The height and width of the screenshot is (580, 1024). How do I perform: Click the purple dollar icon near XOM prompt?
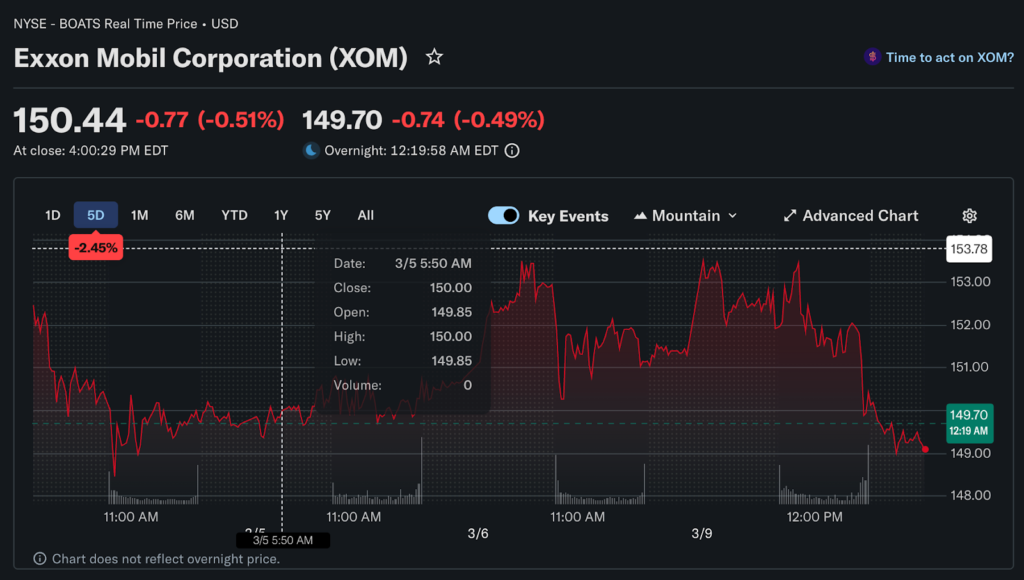pyautogui.click(x=872, y=57)
